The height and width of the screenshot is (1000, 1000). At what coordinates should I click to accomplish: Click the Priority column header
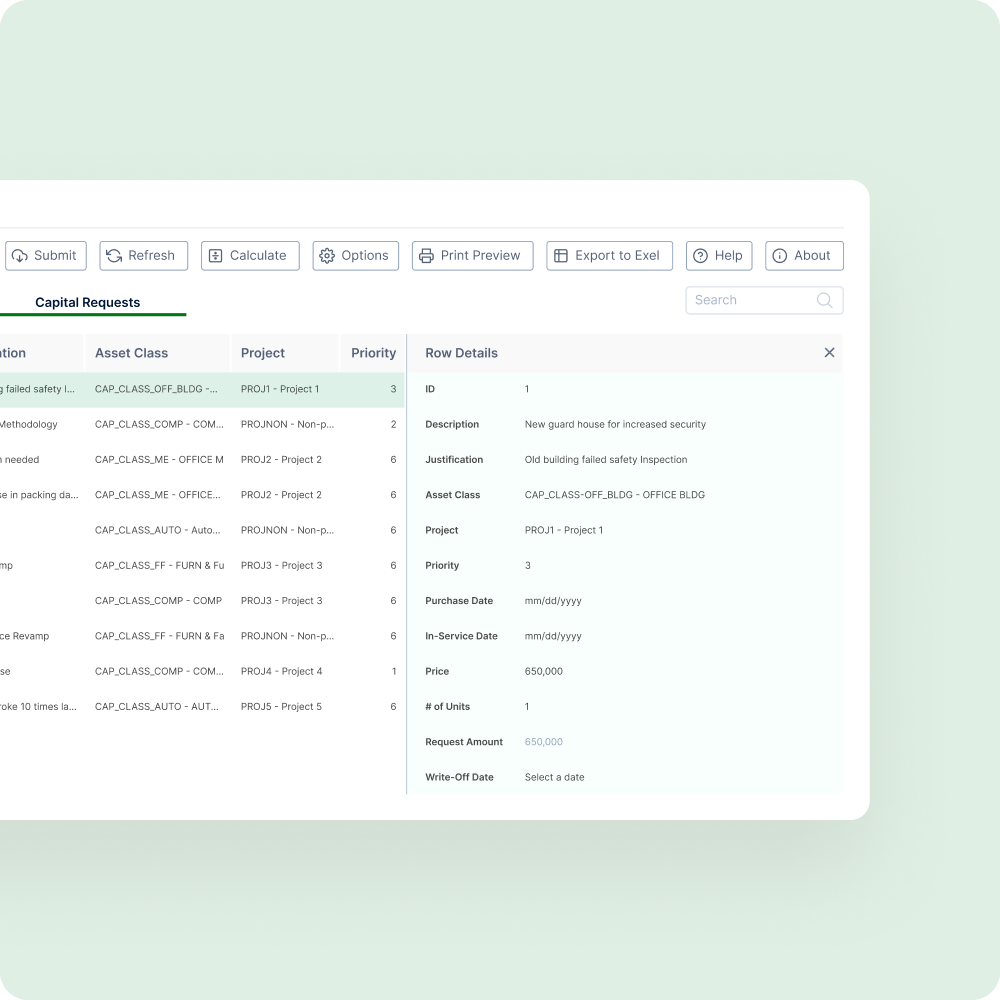click(373, 353)
